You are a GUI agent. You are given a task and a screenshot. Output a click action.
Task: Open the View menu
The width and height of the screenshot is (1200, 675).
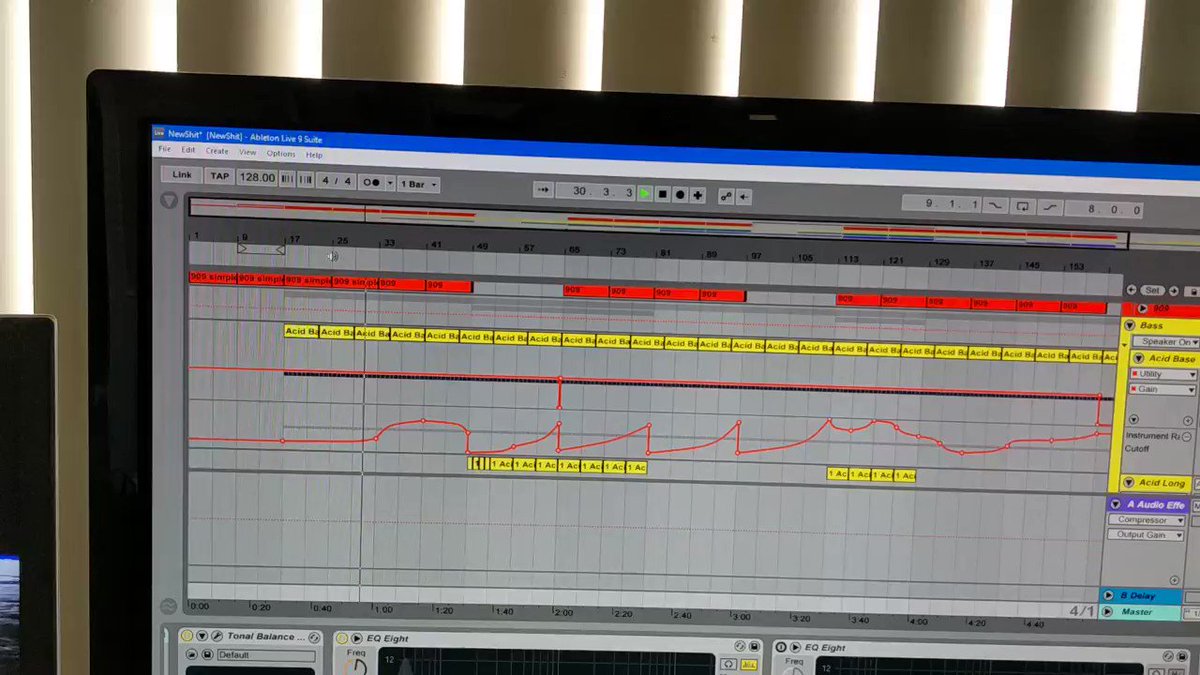(247, 152)
